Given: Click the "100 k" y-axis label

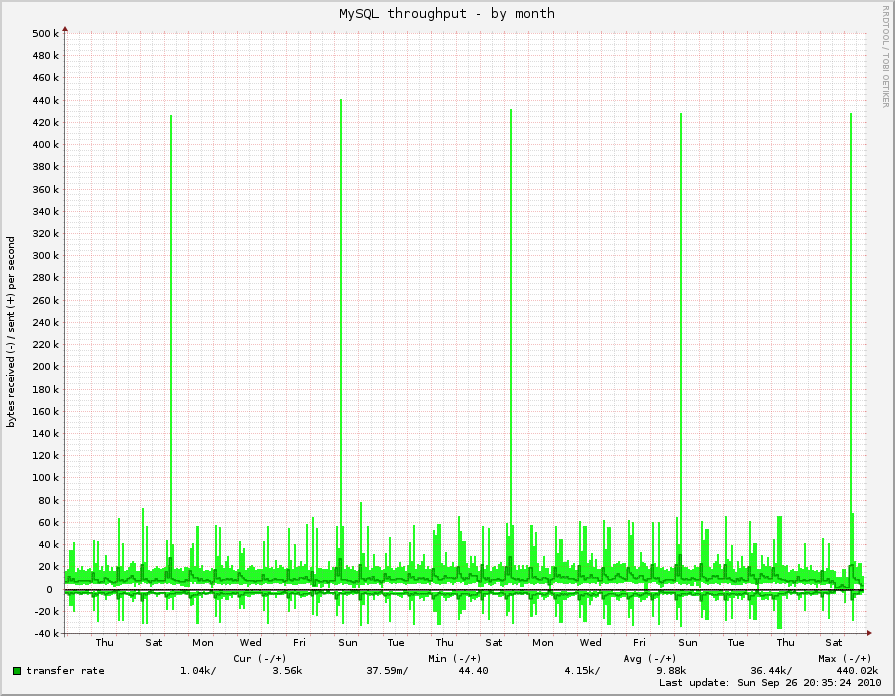Looking at the screenshot, I should coord(45,478).
